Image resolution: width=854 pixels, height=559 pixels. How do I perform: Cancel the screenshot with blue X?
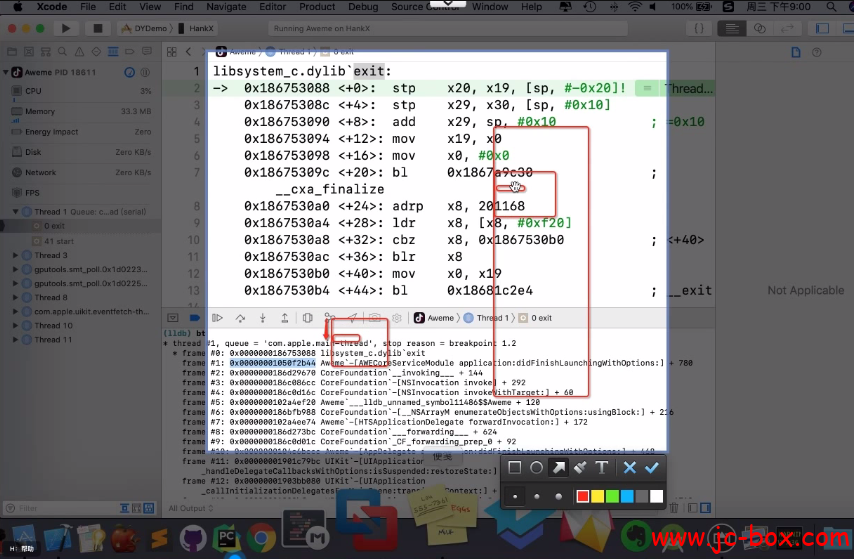click(630, 467)
